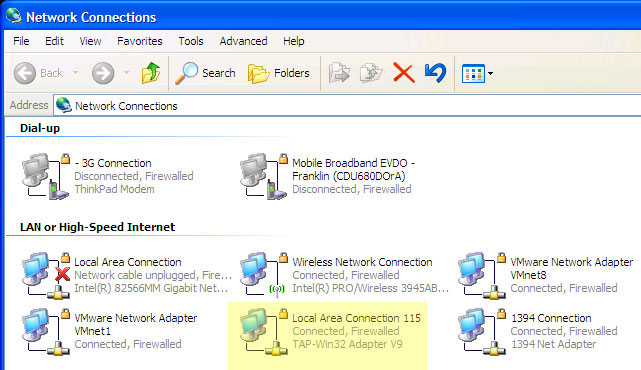The width and height of the screenshot is (641, 370).
Task: Click 'ThinkPad Modem' device text
Action: pyautogui.click(x=114, y=189)
